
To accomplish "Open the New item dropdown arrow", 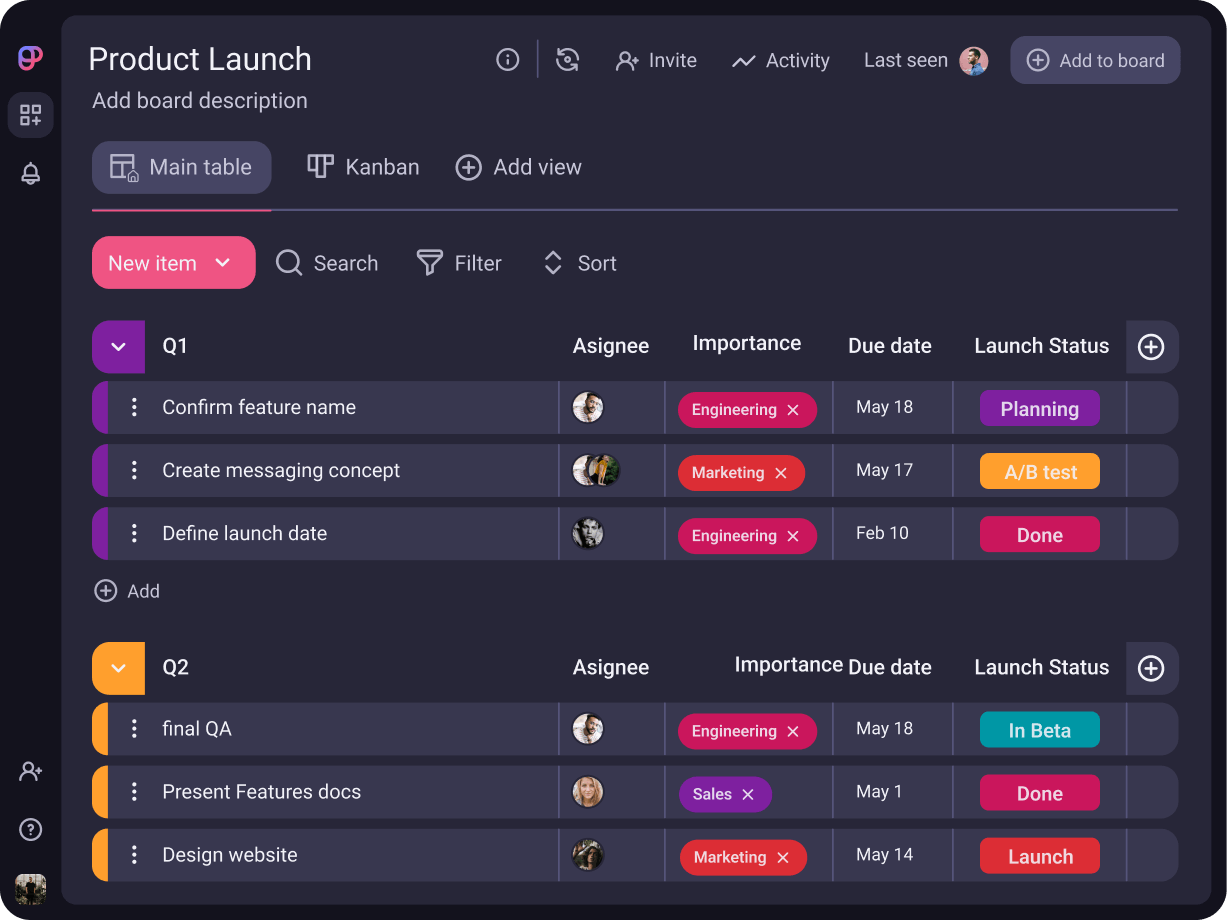I will (220, 263).
